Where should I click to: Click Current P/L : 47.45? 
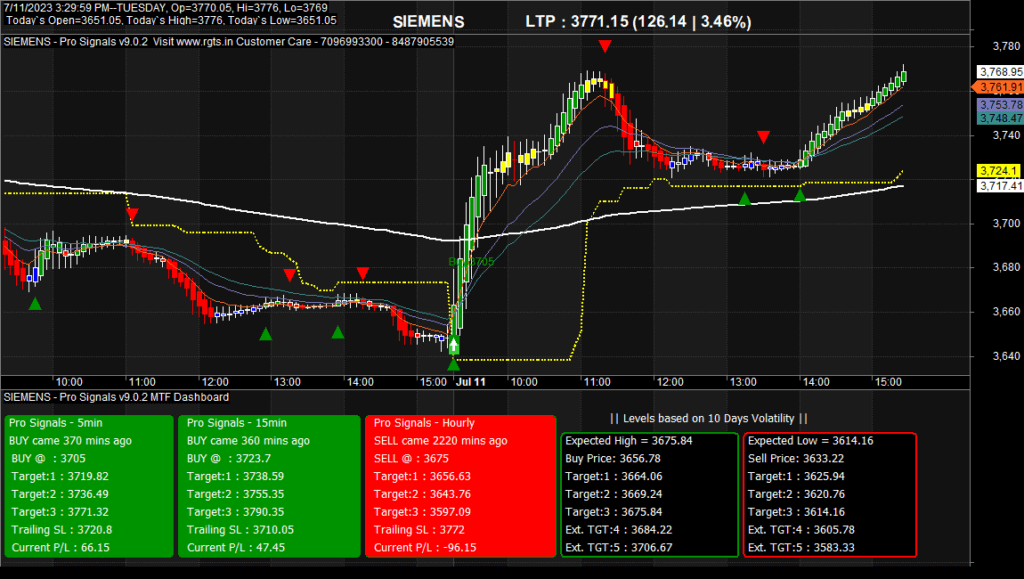click(x=236, y=548)
